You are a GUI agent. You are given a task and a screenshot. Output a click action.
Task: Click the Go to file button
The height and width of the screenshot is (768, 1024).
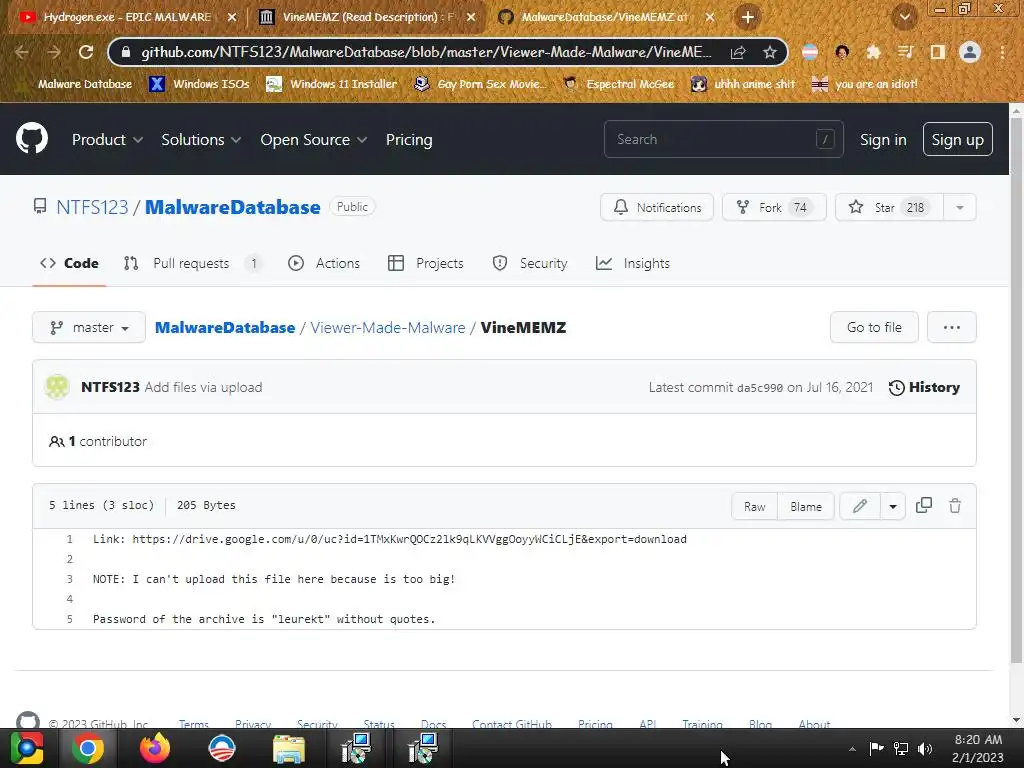874,327
